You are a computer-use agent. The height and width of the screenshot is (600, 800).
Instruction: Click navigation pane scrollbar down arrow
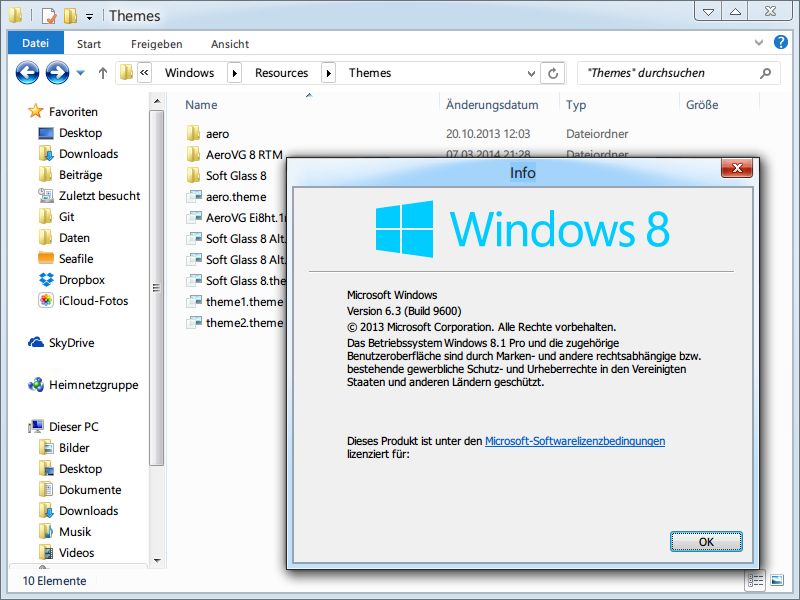pos(157,561)
